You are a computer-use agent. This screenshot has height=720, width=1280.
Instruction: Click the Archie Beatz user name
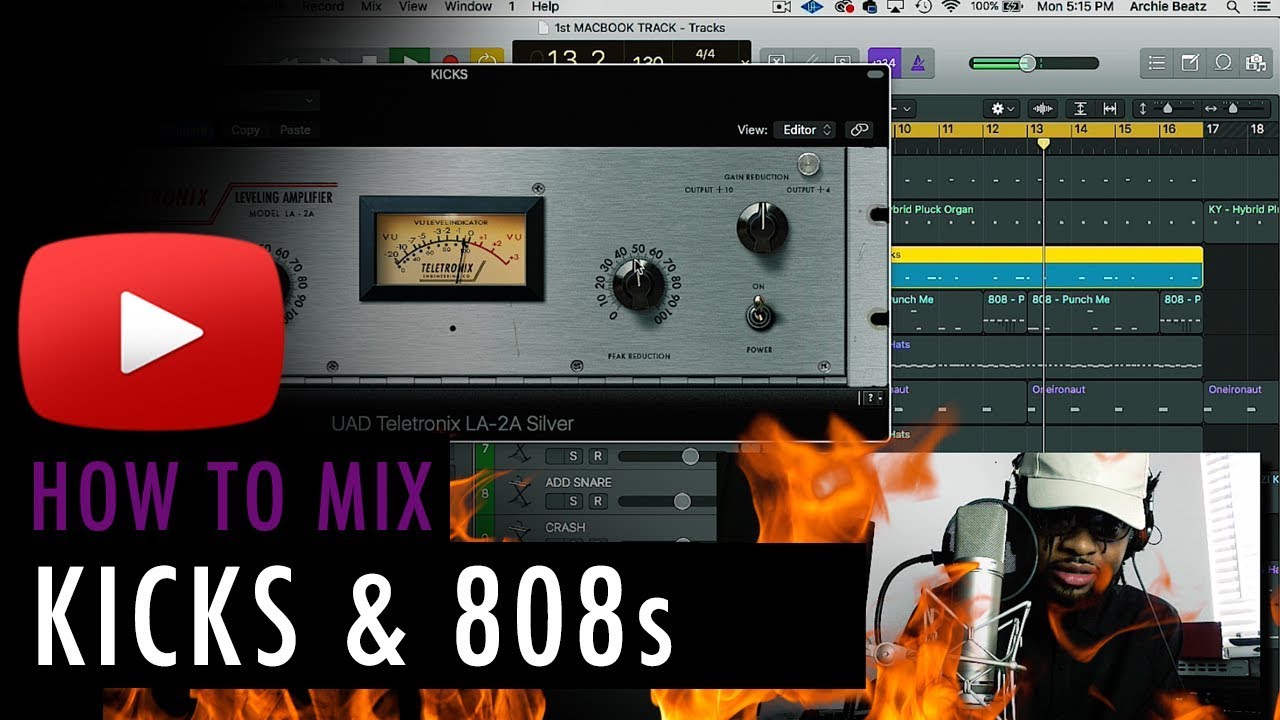(1169, 7)
